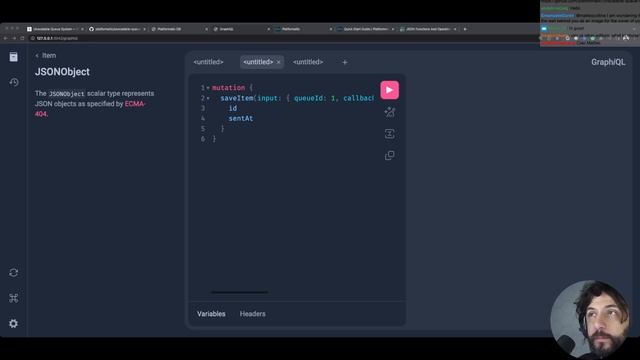The image size is (640, 360).
Task: Toggle the Documentation Explorer sidebar icon
Action: pyautogui.click(x=13, y=57)
